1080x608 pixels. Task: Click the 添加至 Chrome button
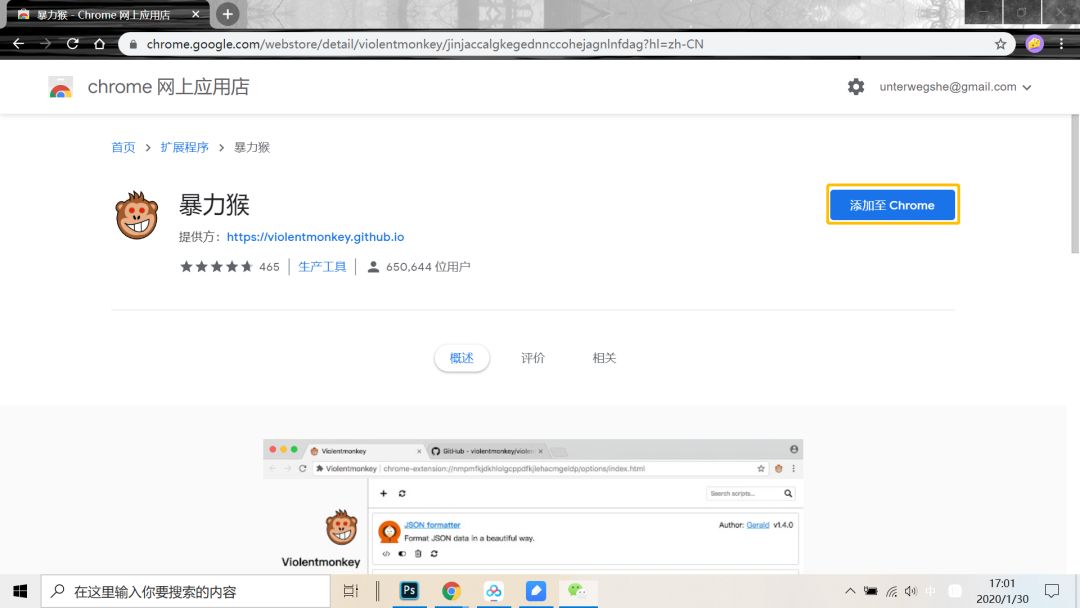[892, 204]
